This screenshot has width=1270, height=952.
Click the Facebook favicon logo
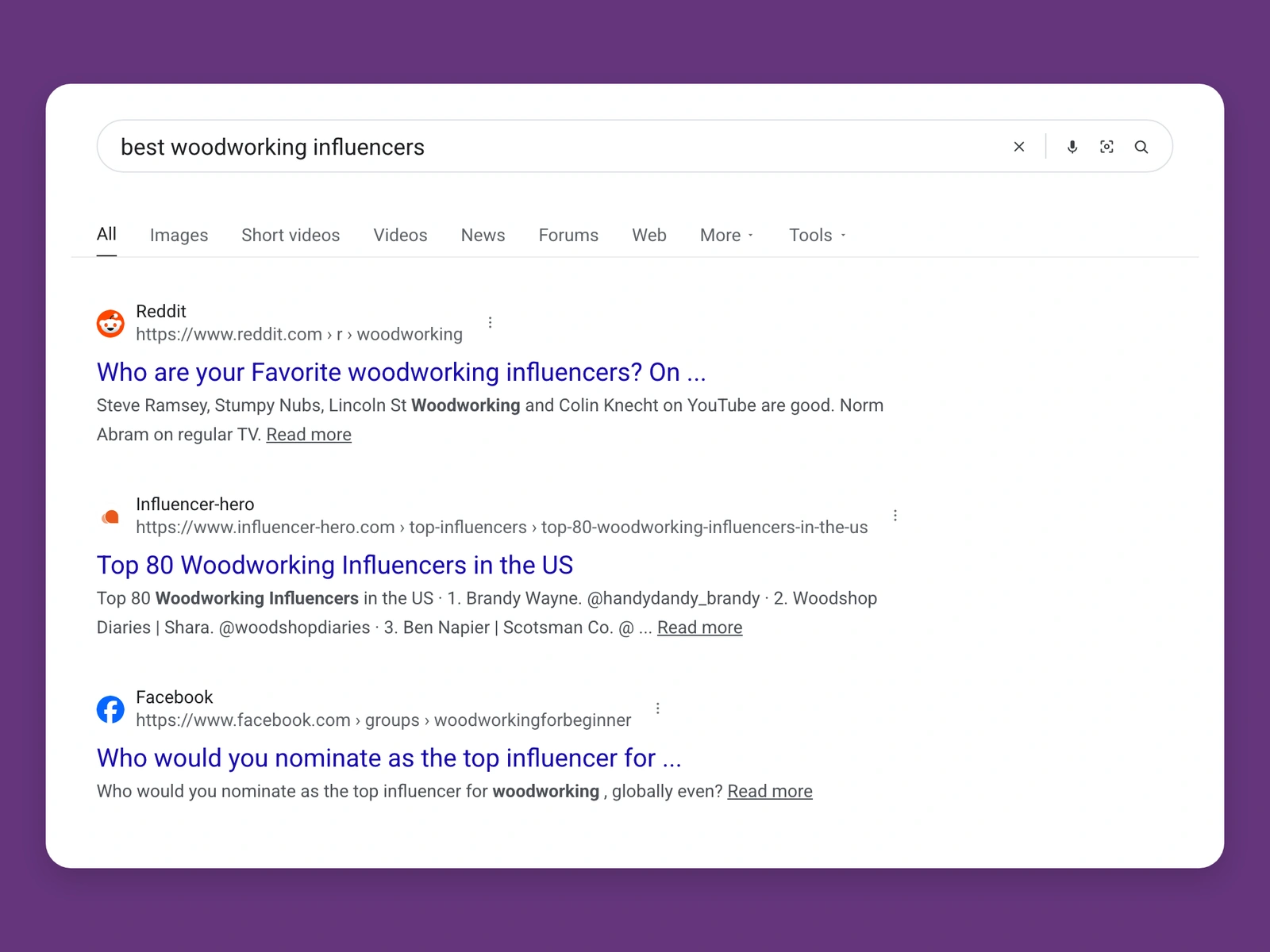click(x=110, y=709)
